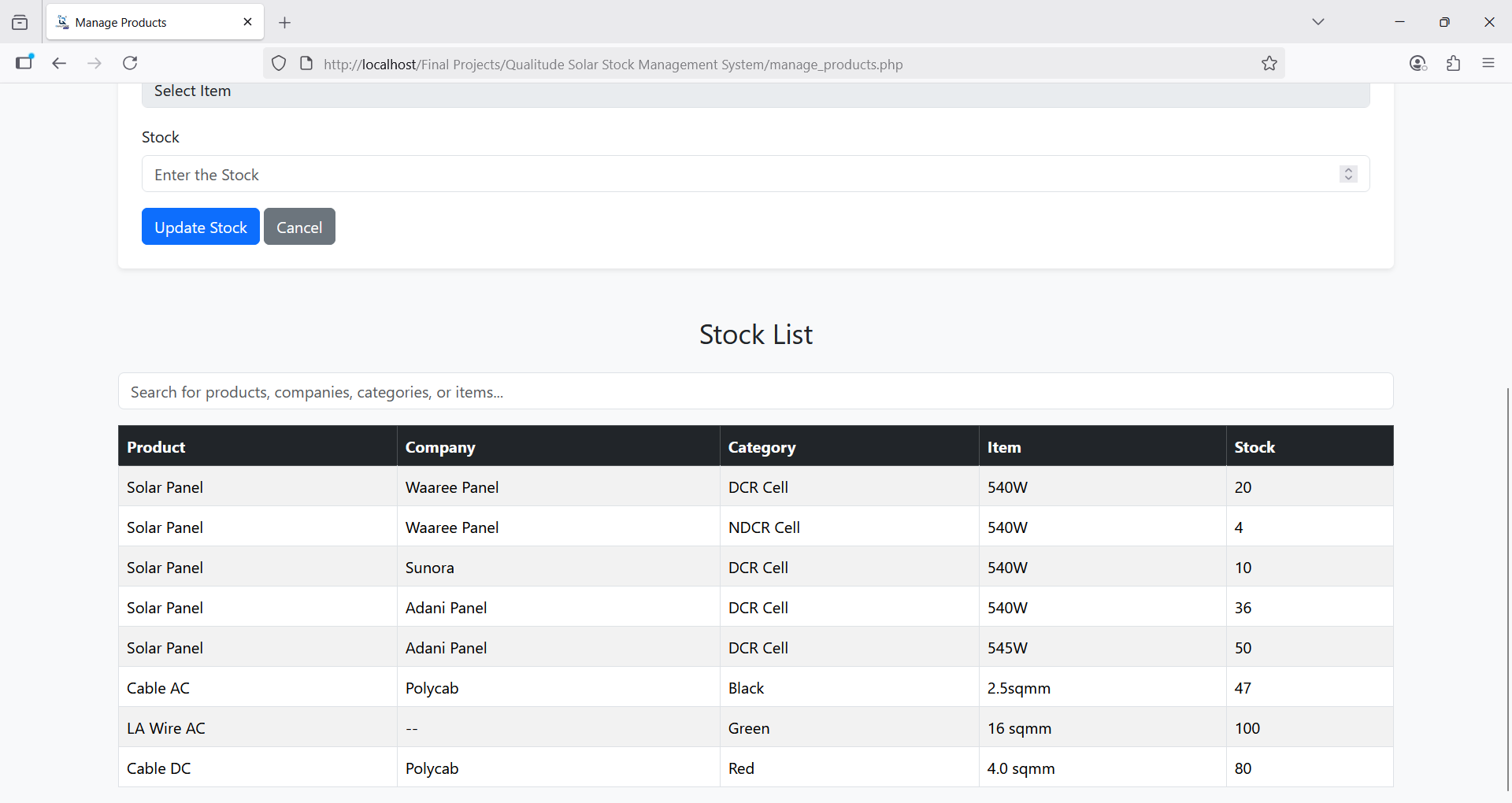Open a new tab with plus button

tap(285, 23)
